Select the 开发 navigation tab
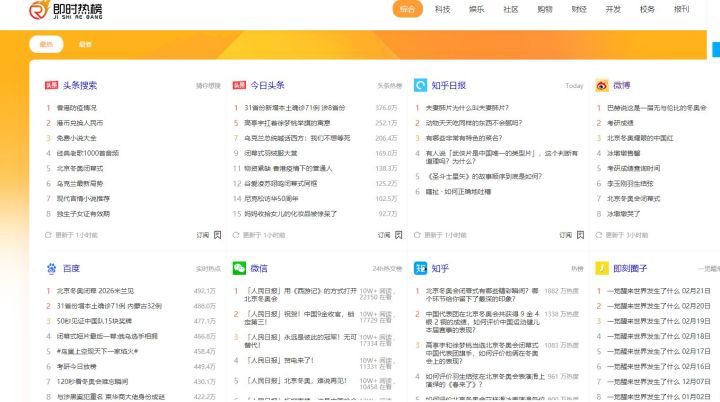Screen dimensions: 720x402 pos(613,9)
